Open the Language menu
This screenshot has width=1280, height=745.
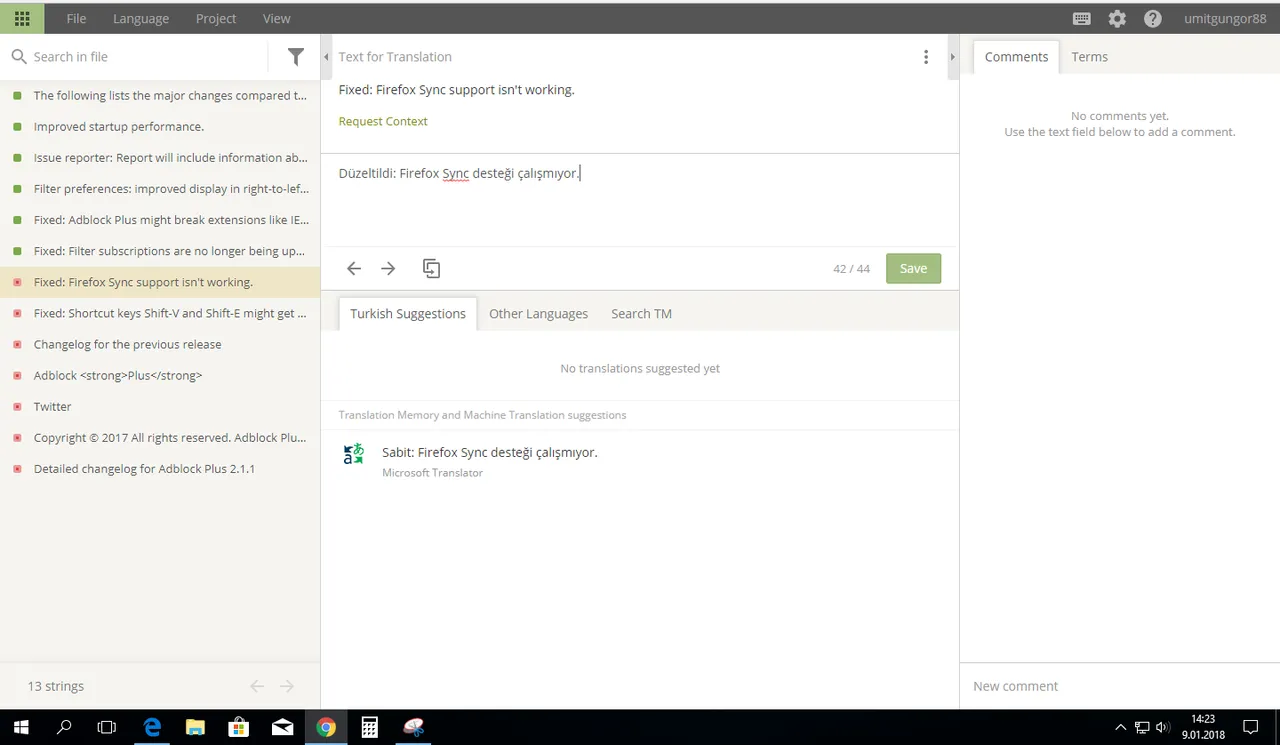click(141, 18)
